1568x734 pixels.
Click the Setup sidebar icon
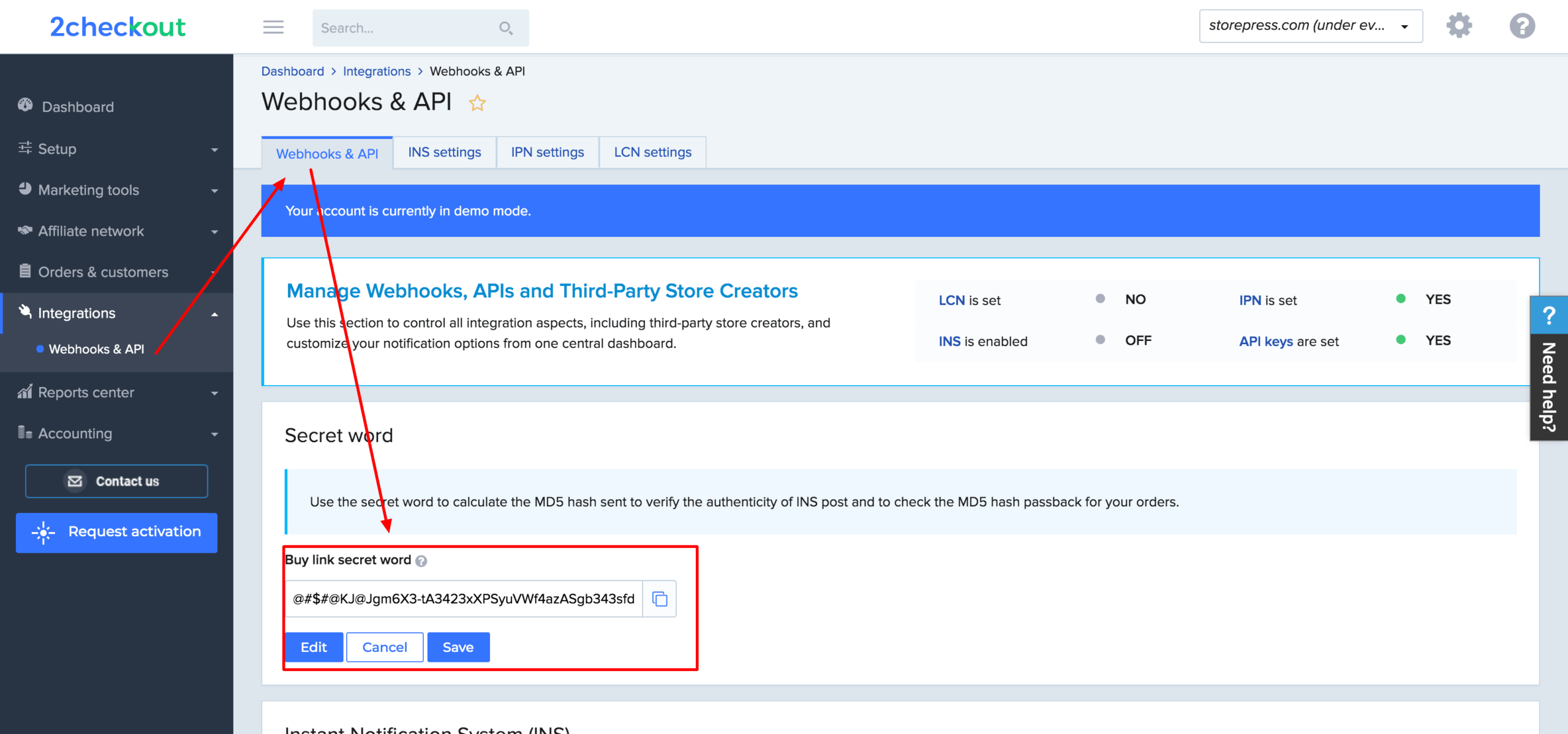(x=24, y=148)
